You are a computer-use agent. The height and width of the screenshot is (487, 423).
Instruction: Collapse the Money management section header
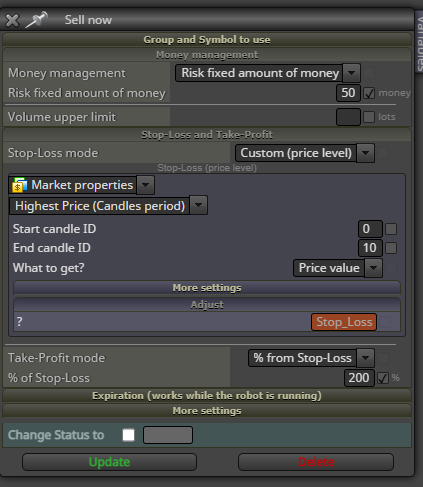click(x=207, y=55)
